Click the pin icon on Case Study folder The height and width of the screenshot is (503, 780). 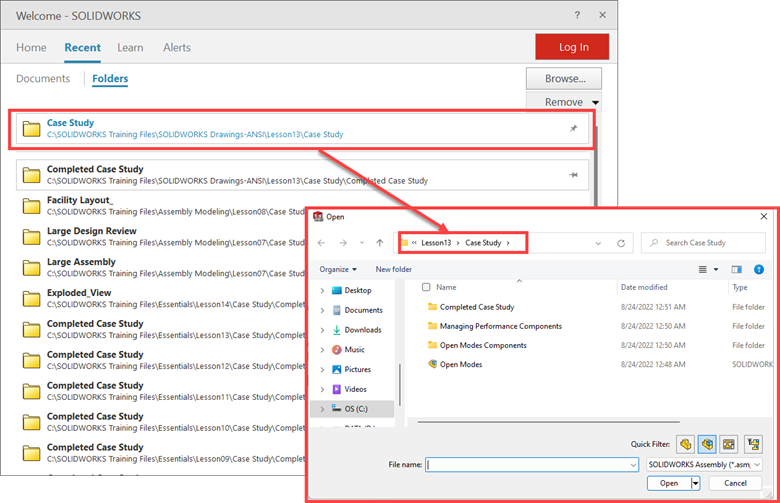tap(573, 128)
